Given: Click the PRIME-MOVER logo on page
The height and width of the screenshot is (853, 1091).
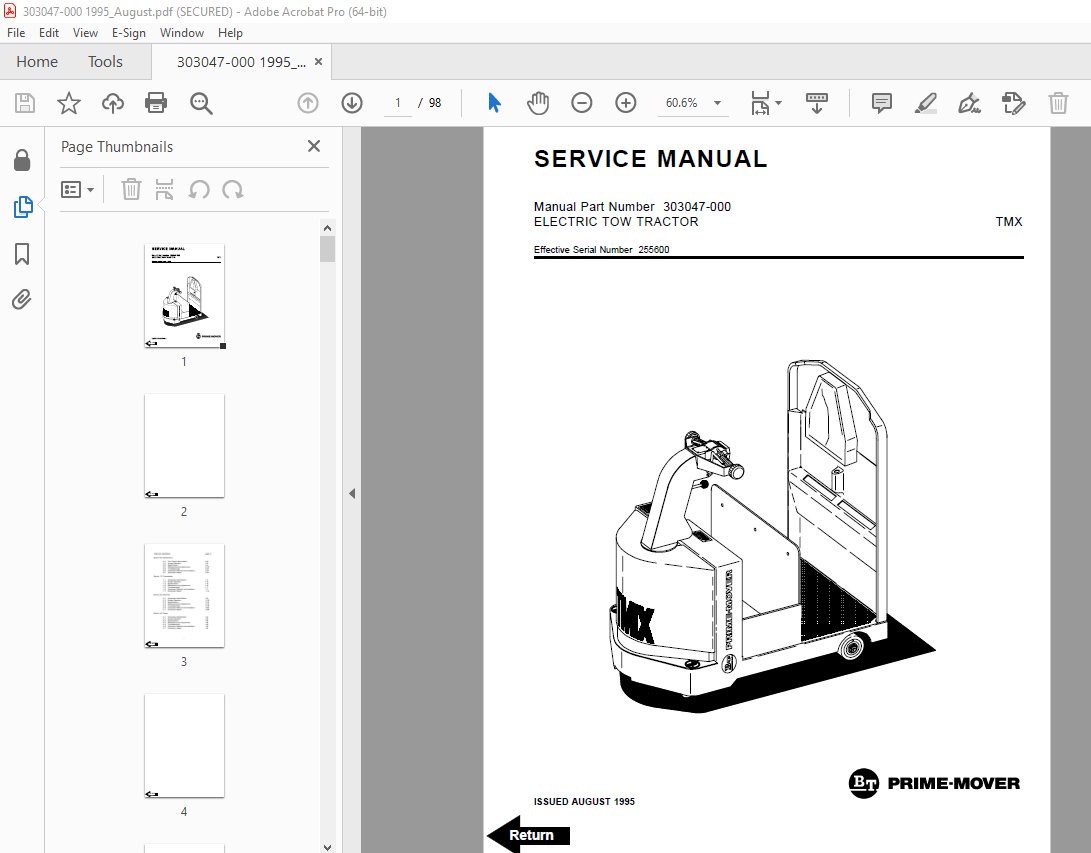Looking at the screenshot, I should [934, 783].
